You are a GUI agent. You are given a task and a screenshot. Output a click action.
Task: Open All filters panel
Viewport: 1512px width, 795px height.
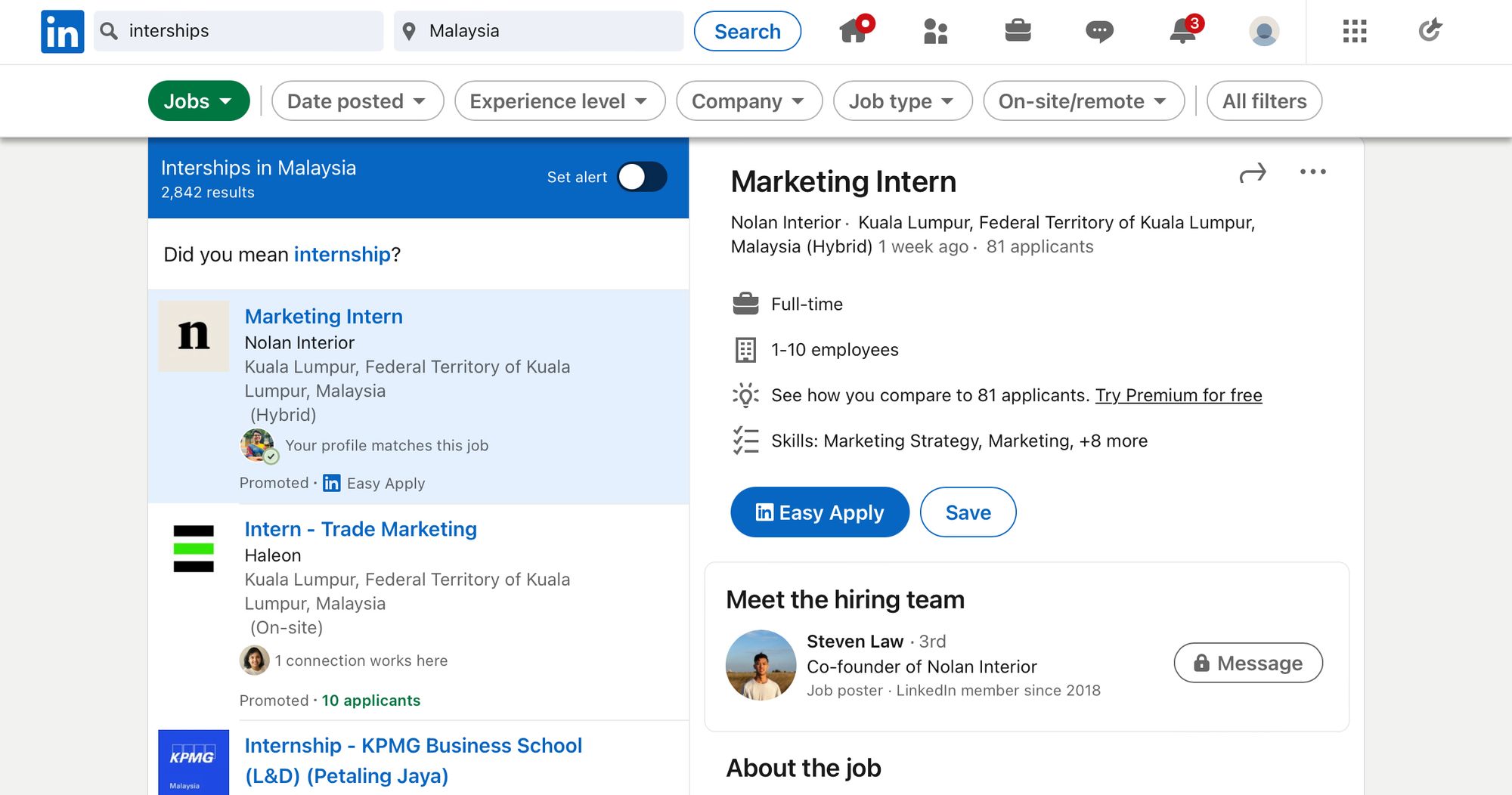[x=1264, y=101]
